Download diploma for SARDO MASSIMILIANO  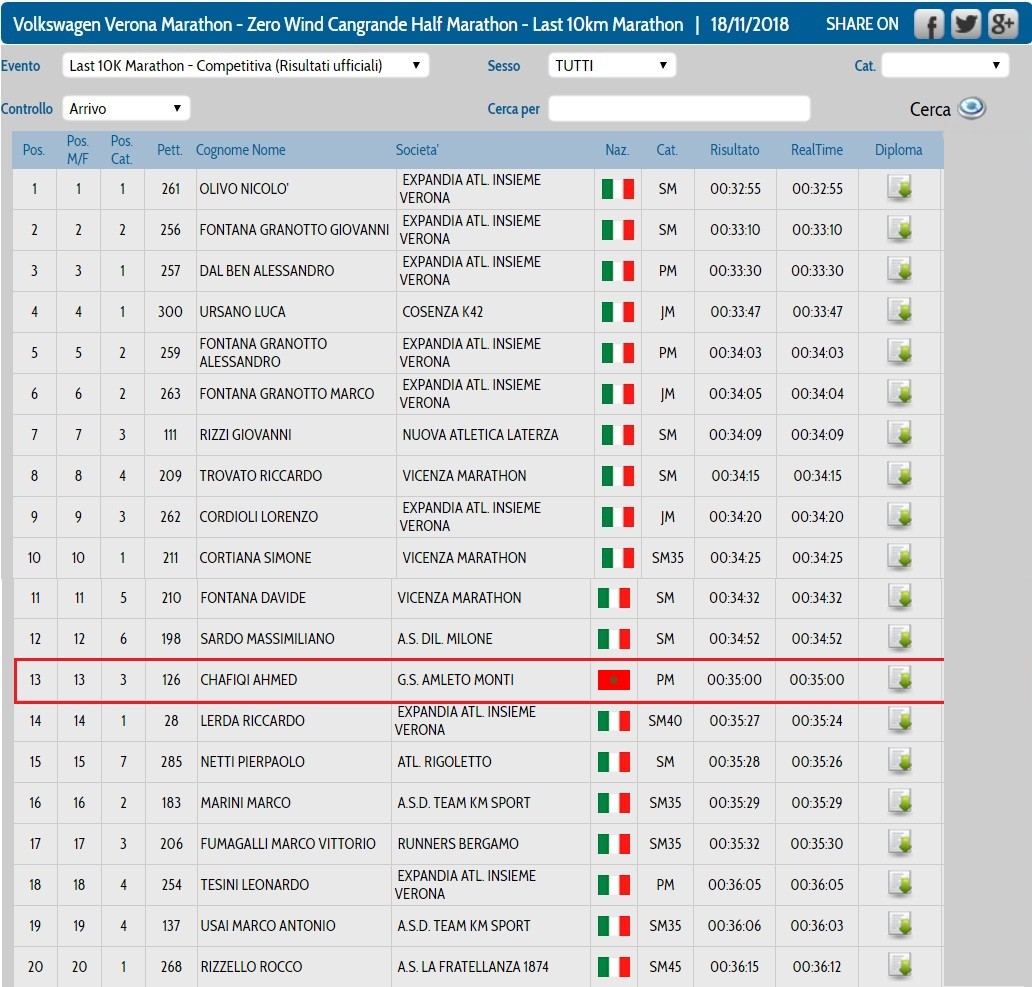pyautogui.click(x=900, y=638)
